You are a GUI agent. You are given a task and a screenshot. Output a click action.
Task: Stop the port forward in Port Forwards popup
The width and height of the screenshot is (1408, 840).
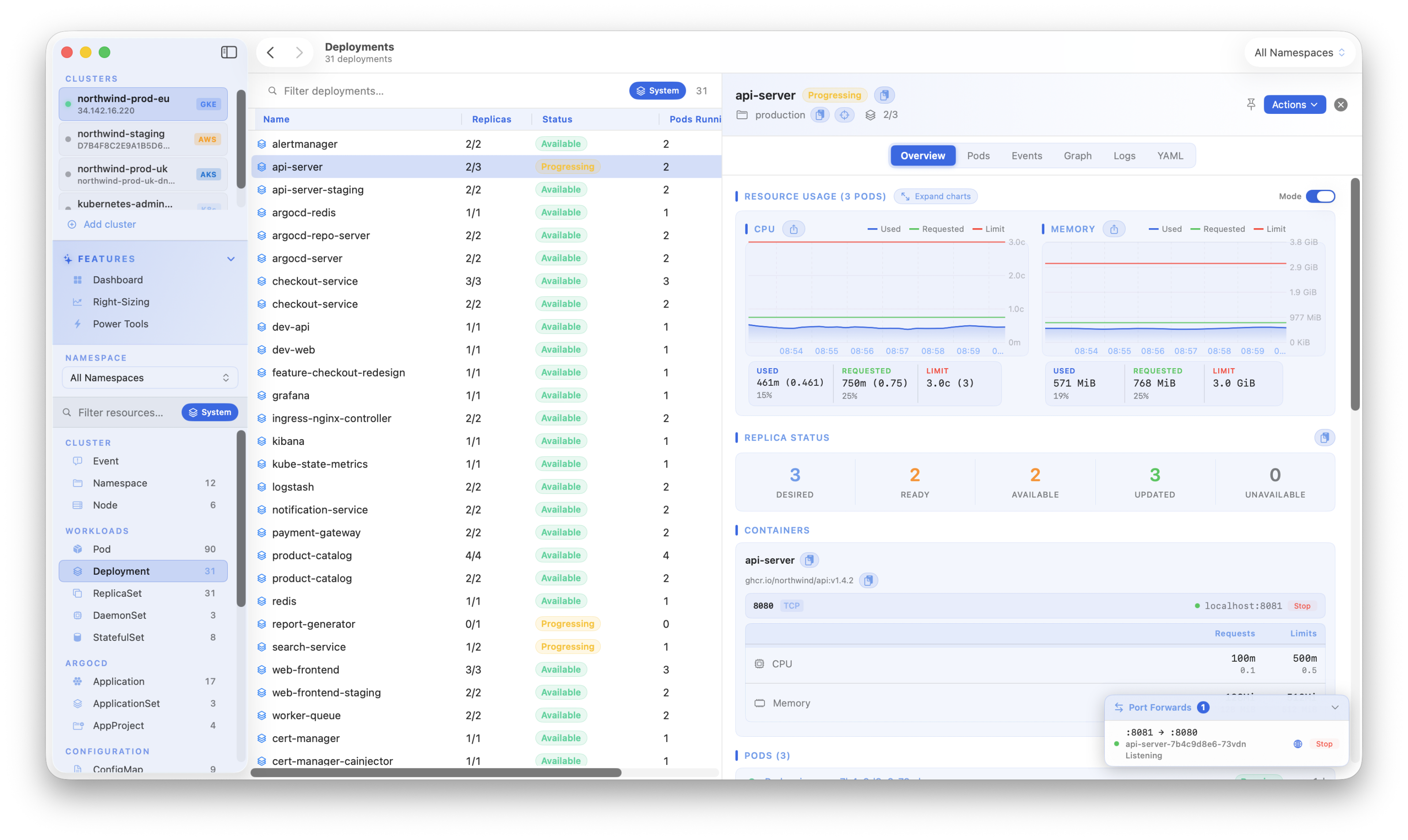tap(1324, 744)
